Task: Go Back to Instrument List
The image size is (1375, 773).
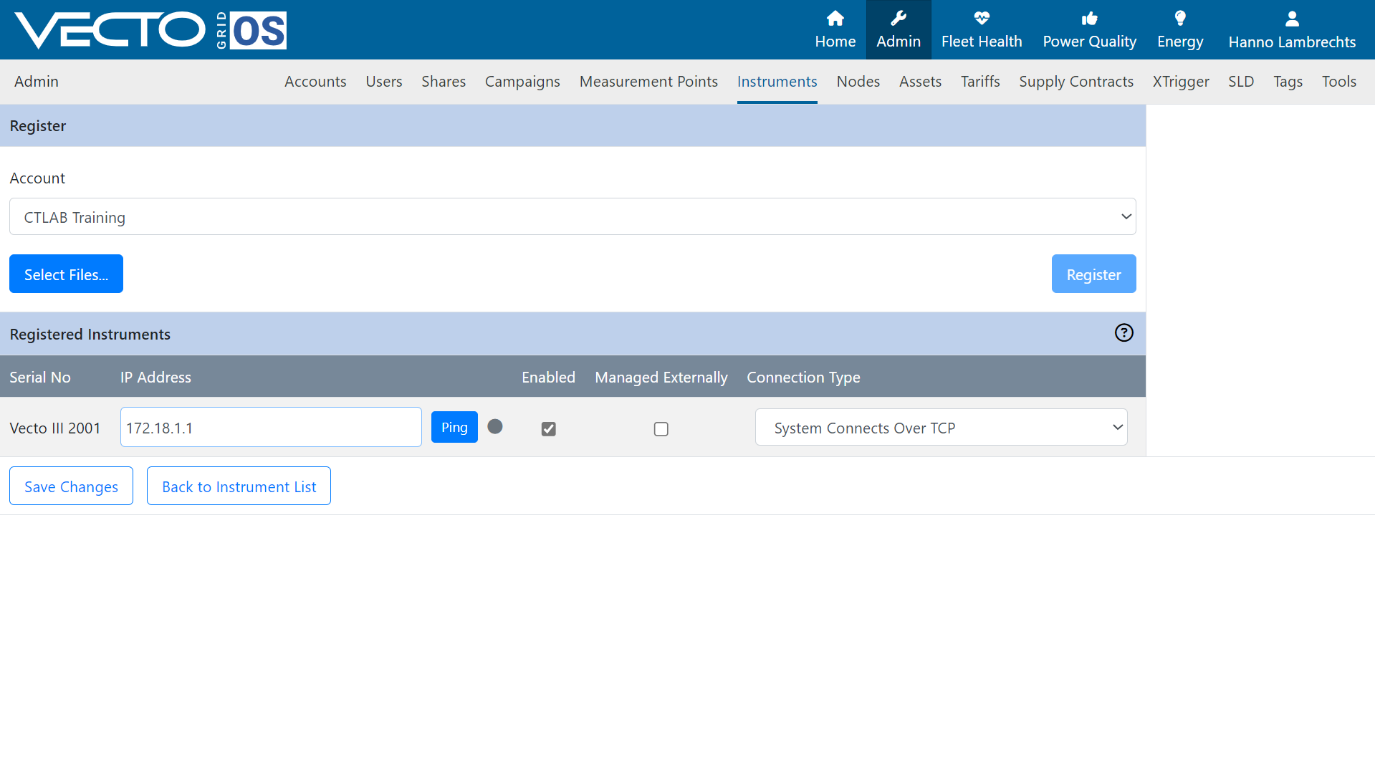Action: pyautogui.click(x=239, y=486)
